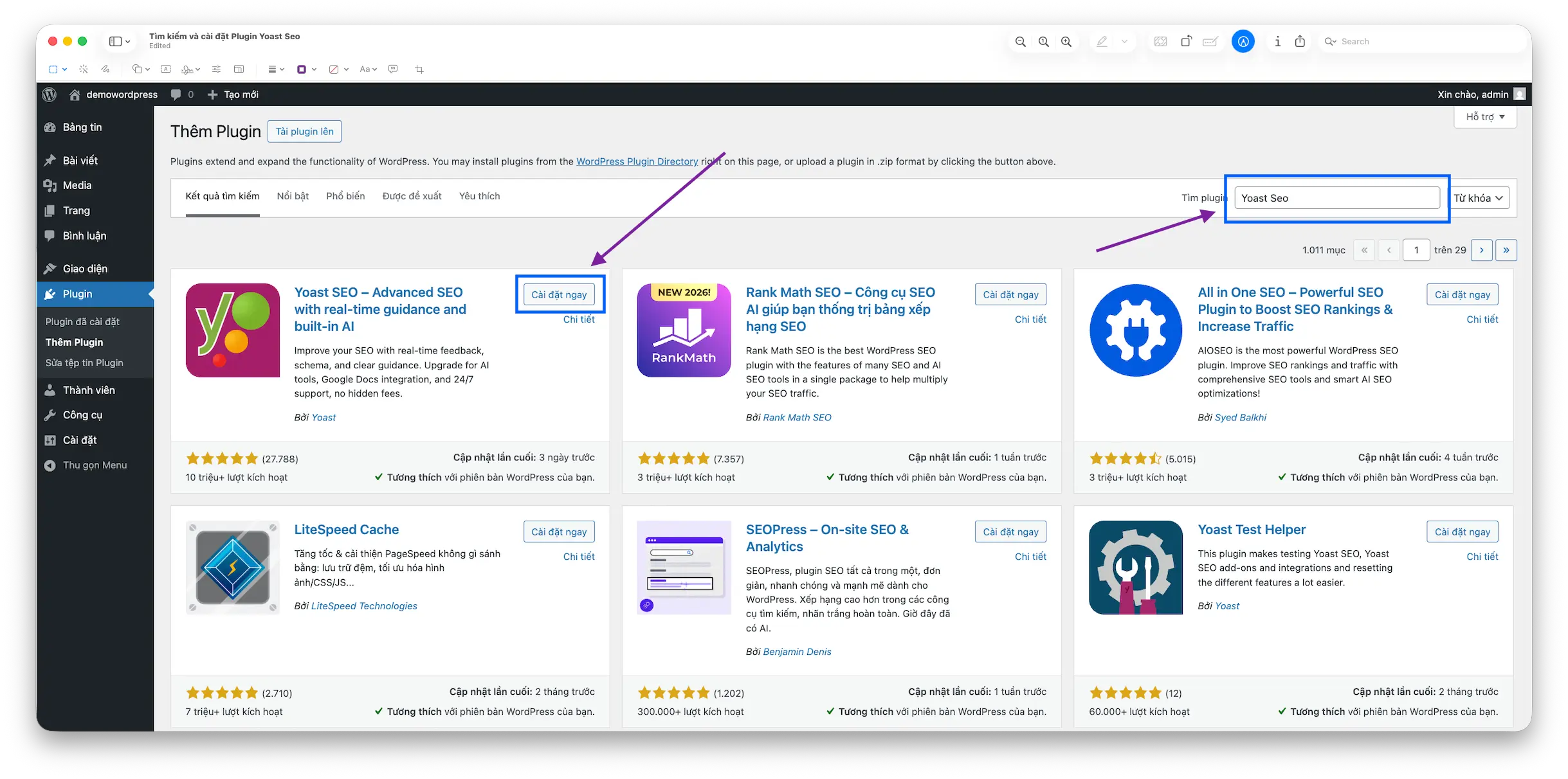
Task: Click the Yoast Seo plugin search field
Action: (x=1337, y=198)
